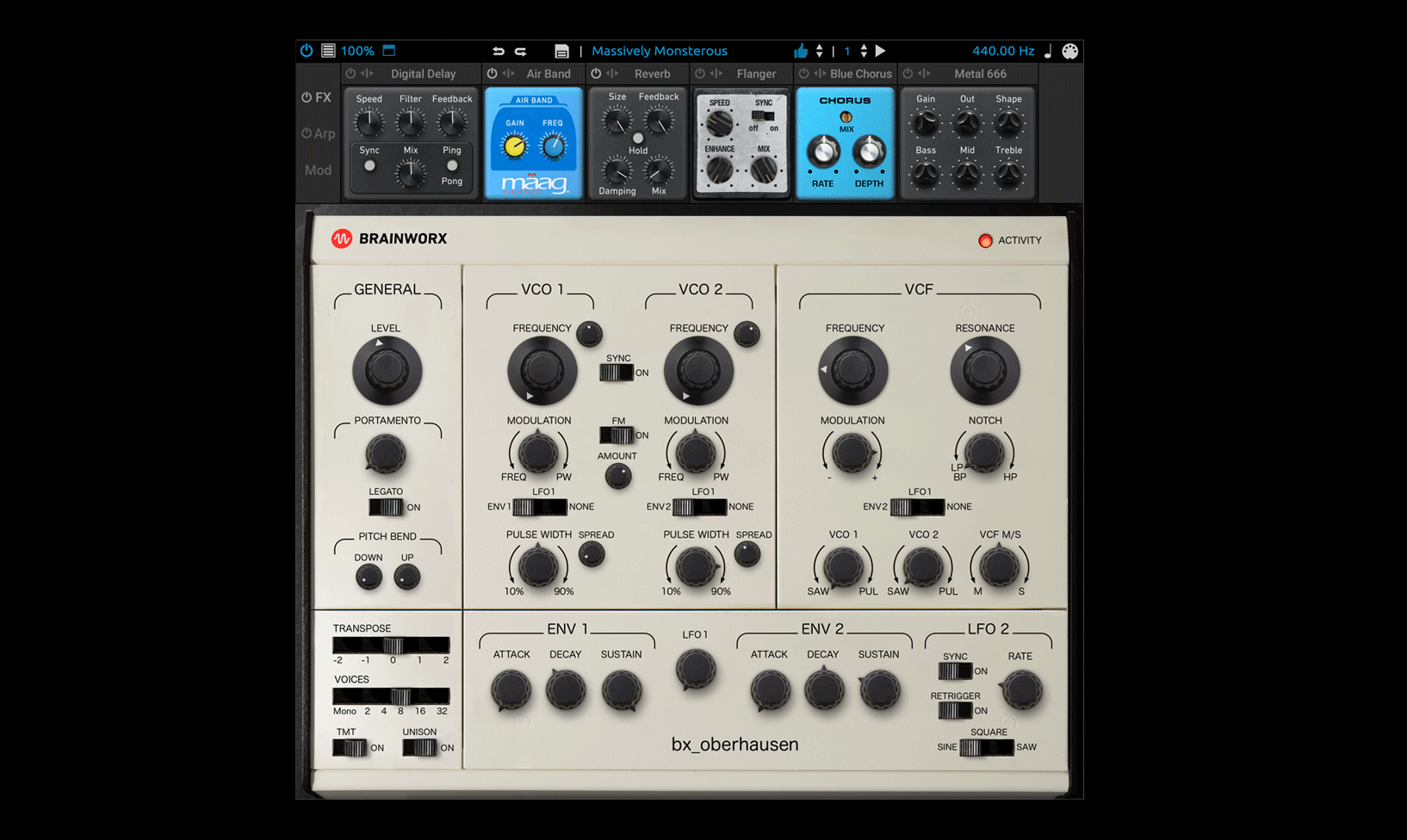The image size is (1407, 840).
Task: Power on the Blue Chorus effect
Action: click(803, 73)
